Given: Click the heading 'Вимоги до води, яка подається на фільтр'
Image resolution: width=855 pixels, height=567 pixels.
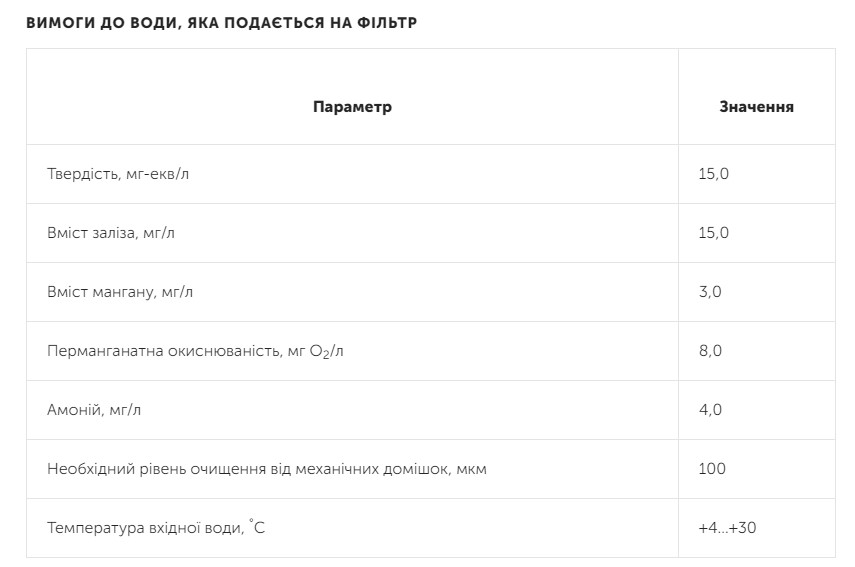Looking at the screenshot, I should [x=221, y=23].
